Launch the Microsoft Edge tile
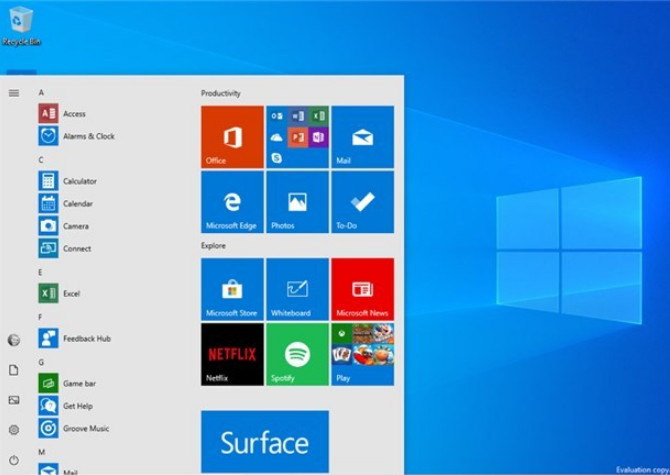This screenshot has width=670, height=475. (232, 202)
